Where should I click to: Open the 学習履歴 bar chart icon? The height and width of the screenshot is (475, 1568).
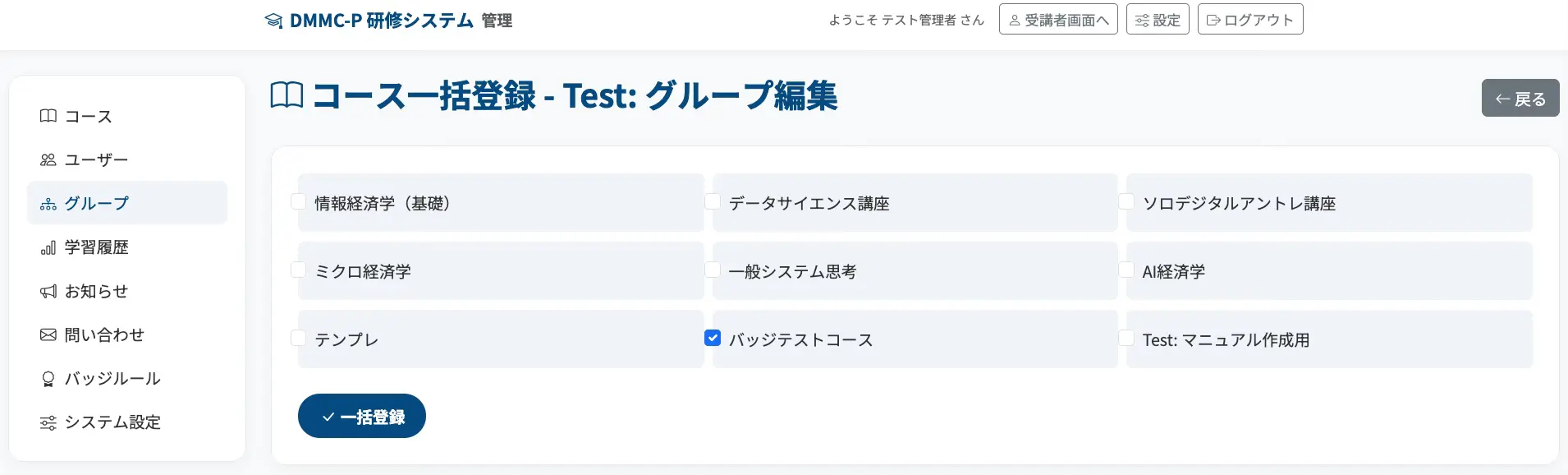pyautogui.click(x=48, y=247)
